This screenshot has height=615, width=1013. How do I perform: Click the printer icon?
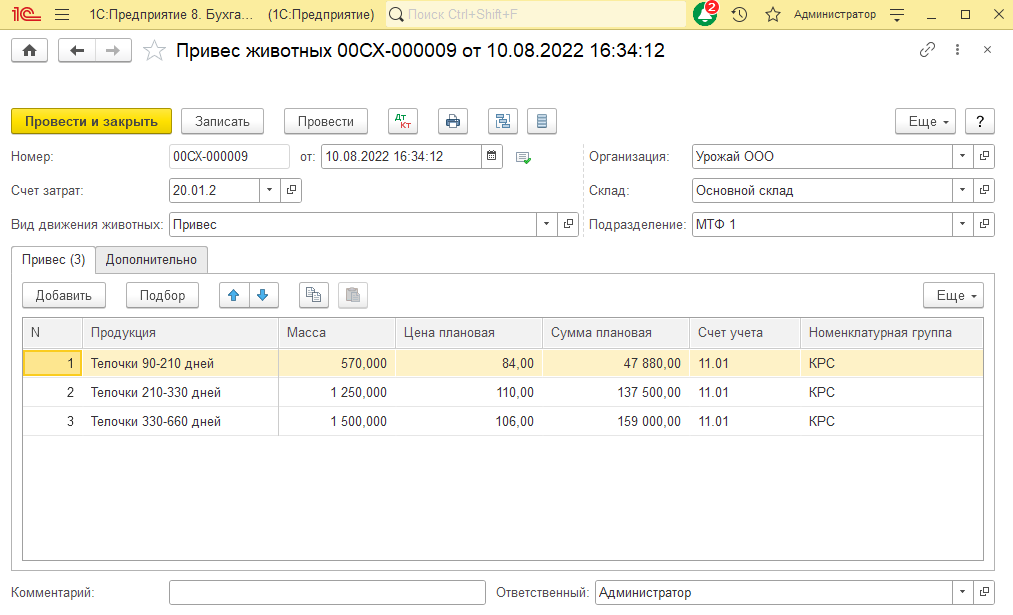[x=453, y=121]
